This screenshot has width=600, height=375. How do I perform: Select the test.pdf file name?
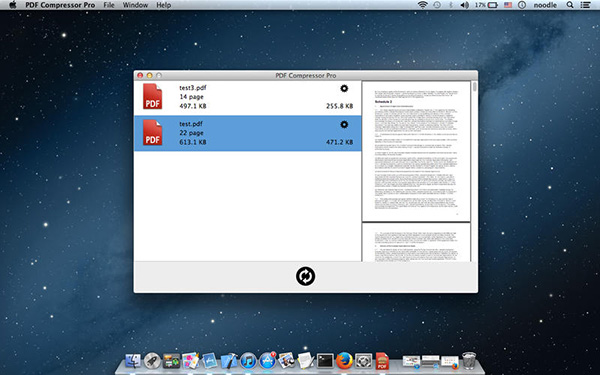pos(191,124)
